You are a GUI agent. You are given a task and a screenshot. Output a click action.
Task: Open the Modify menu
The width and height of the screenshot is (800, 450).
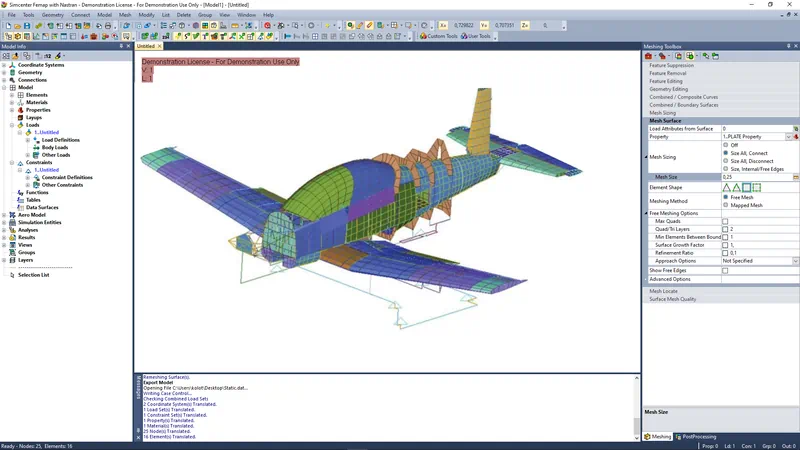pyautogui.click(x=146, y=15)
